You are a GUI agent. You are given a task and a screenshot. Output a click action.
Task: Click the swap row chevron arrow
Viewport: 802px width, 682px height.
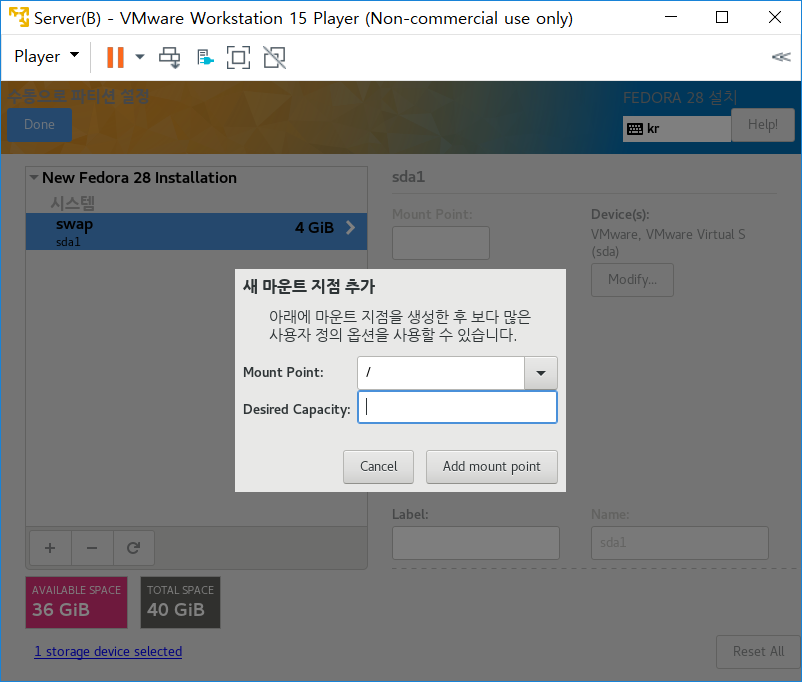(350, 228)
